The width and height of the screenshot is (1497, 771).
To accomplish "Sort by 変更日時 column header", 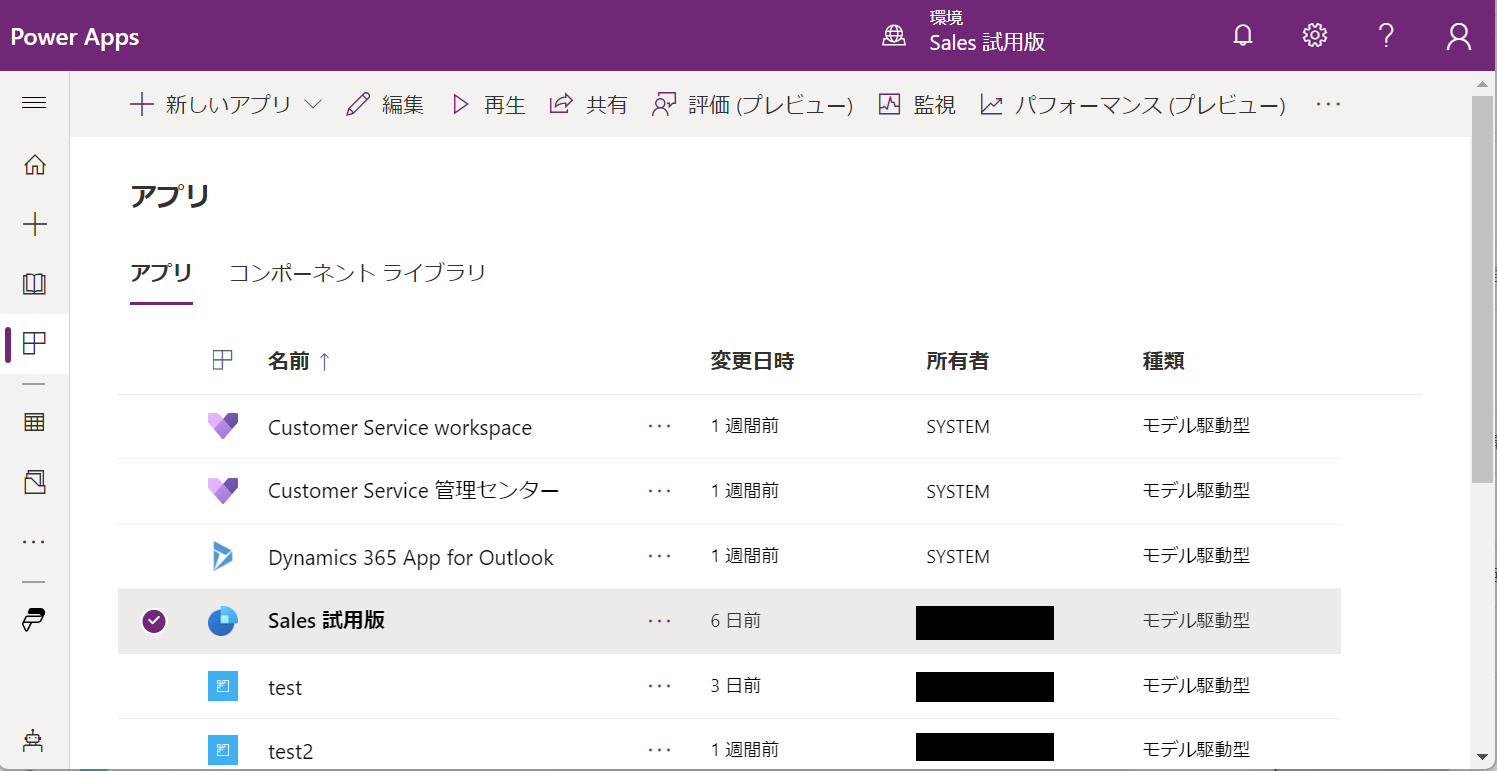I will 752,361.
